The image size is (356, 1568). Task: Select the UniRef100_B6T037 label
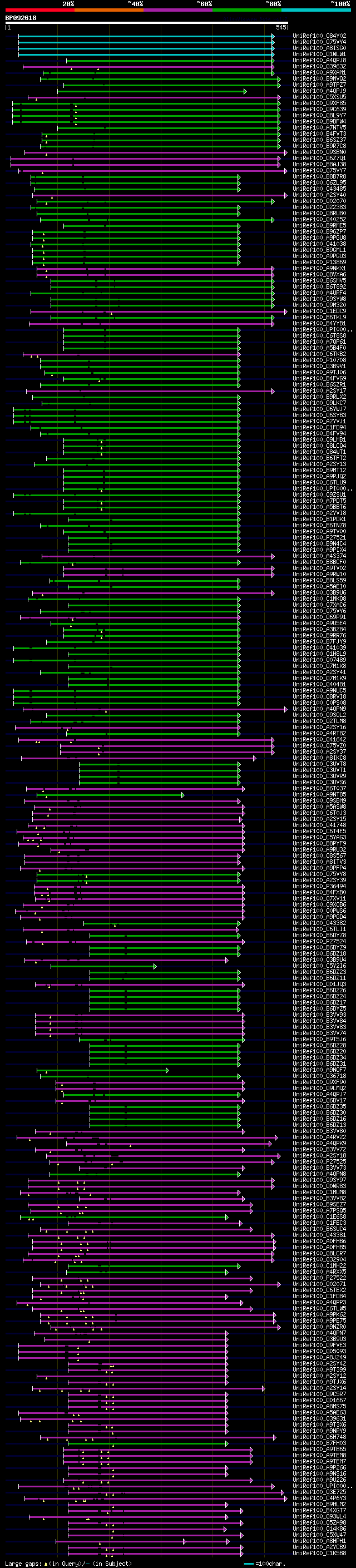[319, 788]
